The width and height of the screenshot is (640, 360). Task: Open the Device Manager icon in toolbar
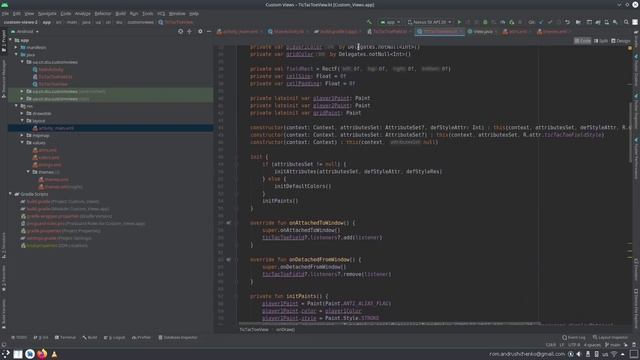(x=607, y=22)
